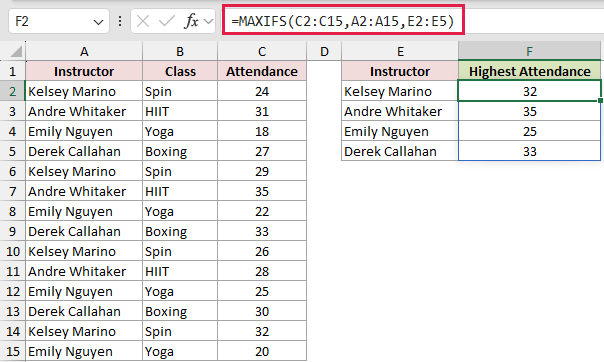Select cell B5 Boxing
The height and width of the screenshot is (362, 604).
[x=180, y=151]
